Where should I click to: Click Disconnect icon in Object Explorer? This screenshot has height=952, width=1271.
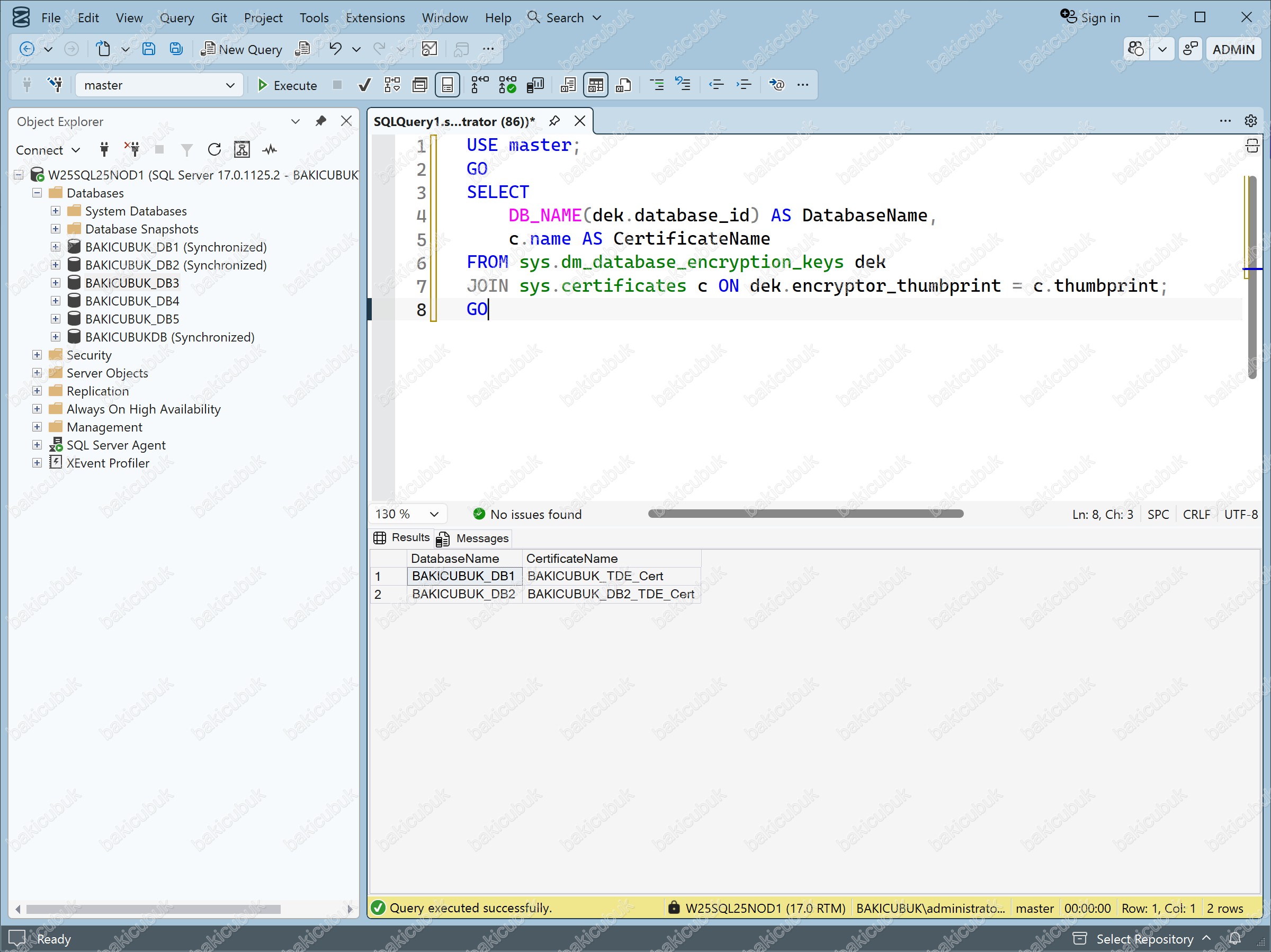[x=132, y=150]
